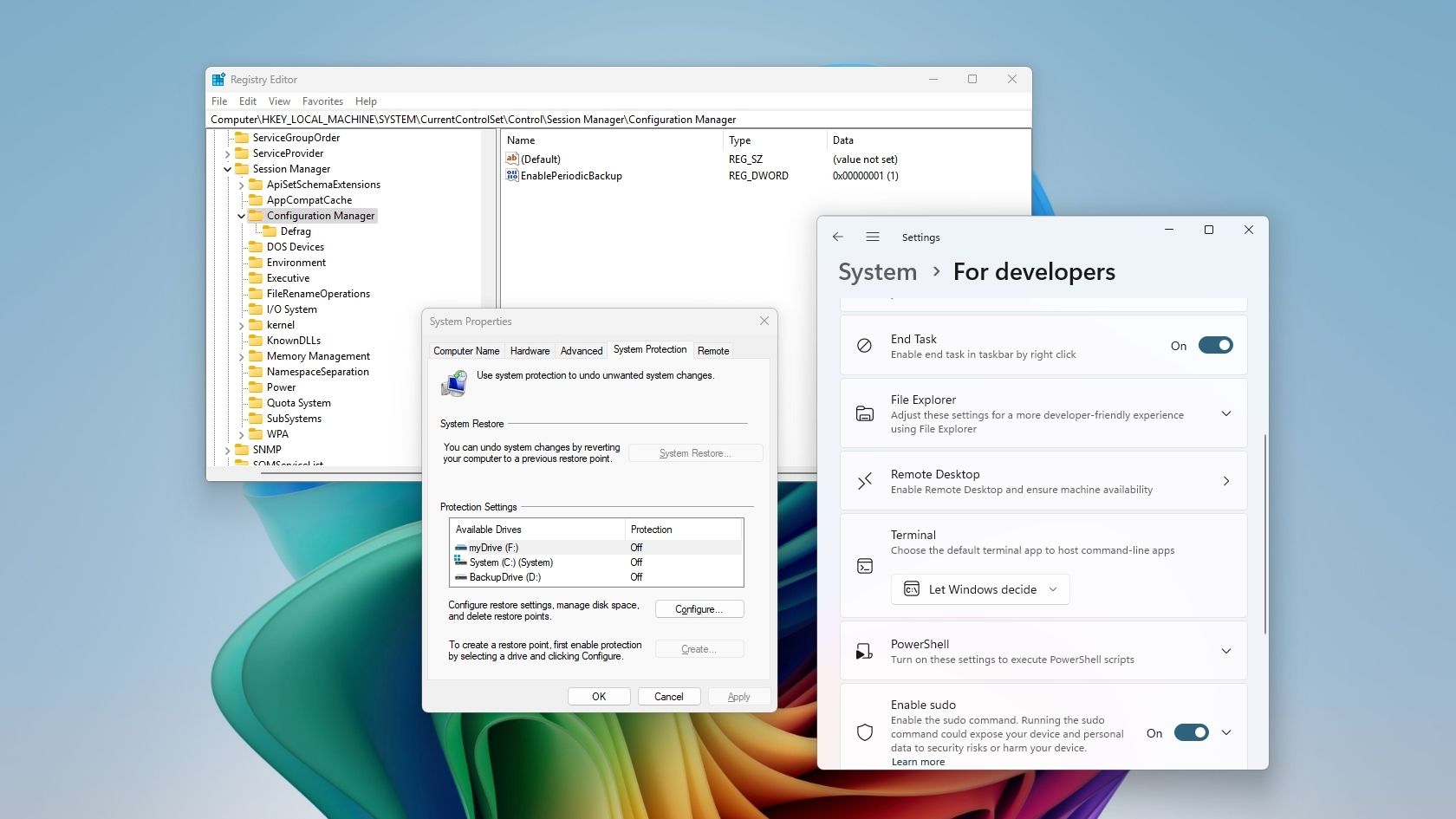Click the Enable sudo shield icon
The image size is (1456, 819).
point(864,732)
